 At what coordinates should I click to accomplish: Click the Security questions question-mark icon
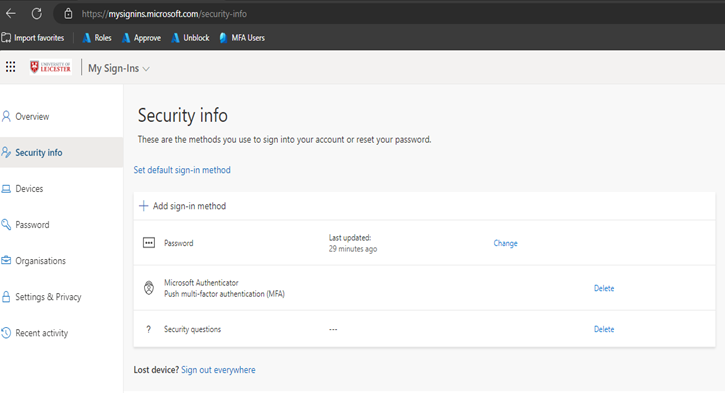tap(148, 329)
